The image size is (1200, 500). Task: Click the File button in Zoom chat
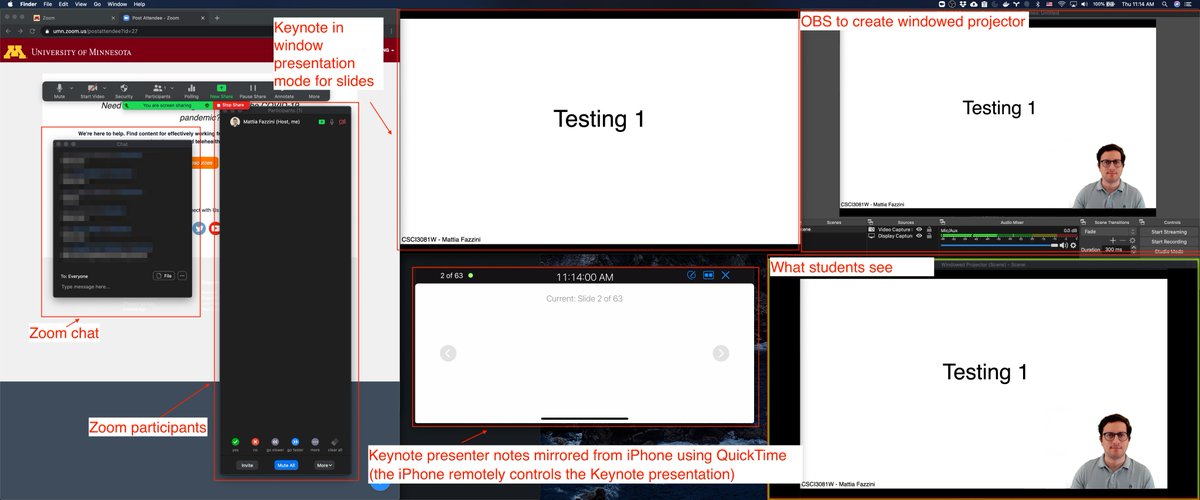[x=164, y=275]
